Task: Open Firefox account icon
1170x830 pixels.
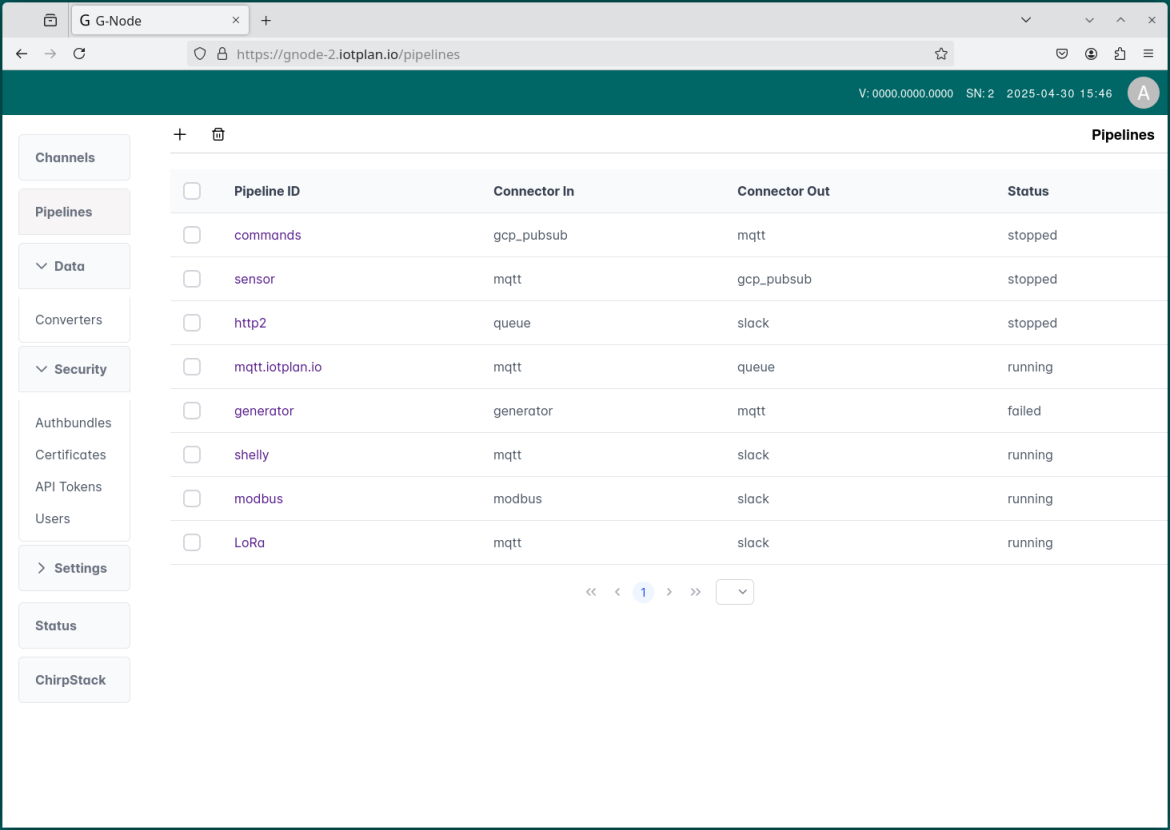Action: tap(1091, 54)
